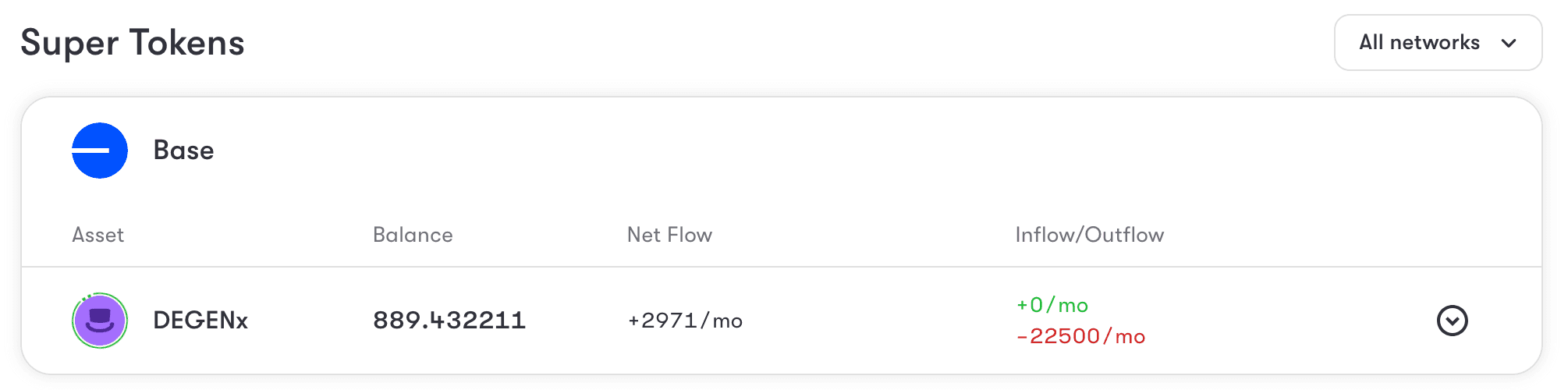Expand the DEGENx row with the circled chevron
This screenshot has height=390, width=1568.
pyautogui.click(x=1453, y=321)
